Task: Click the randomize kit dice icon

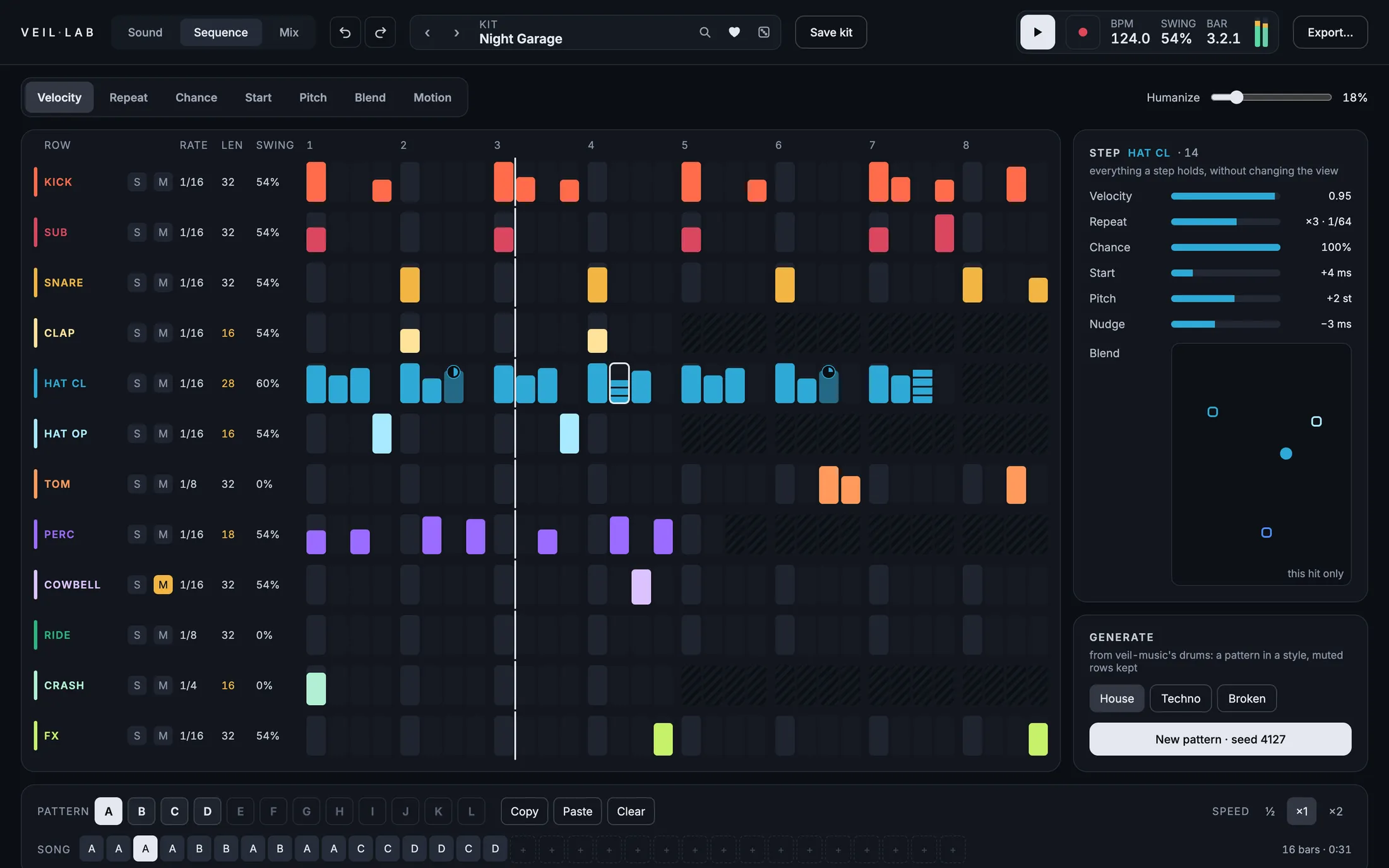Action: pos(764,32)
